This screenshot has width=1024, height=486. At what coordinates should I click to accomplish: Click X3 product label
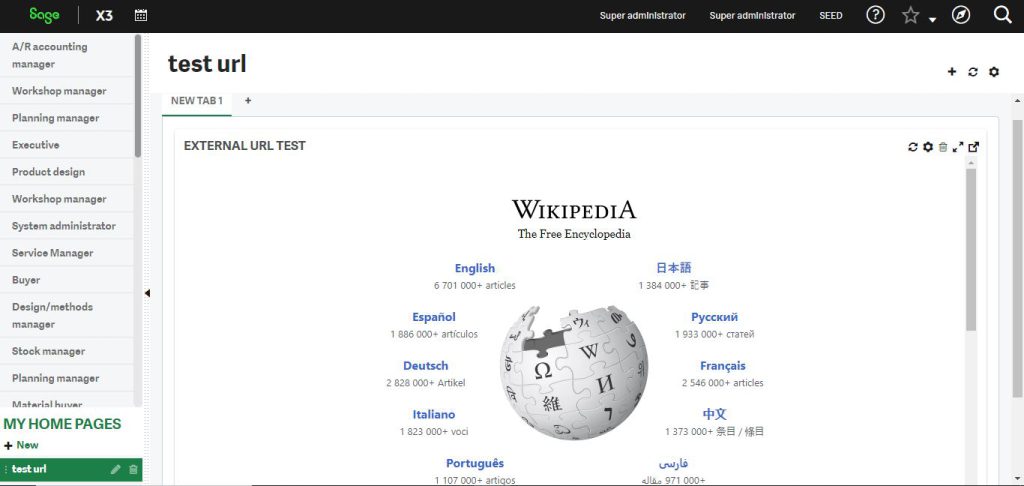pos(104,16)
